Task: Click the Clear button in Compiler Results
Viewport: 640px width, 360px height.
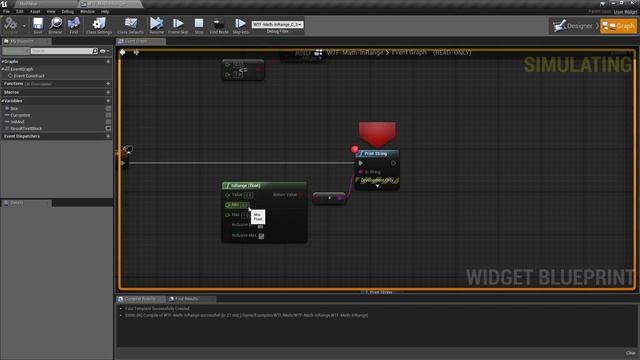Action: pyautogui.click(x=631, y=353)
